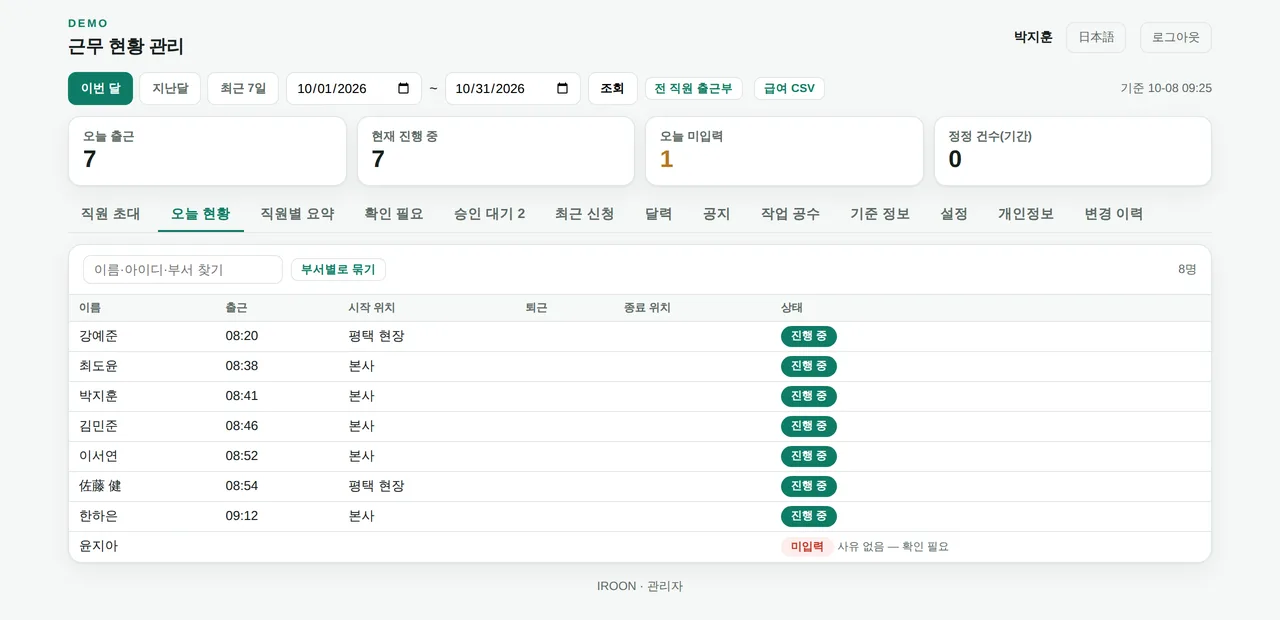Click the 종료 위치 column header
Viewport: 1280px width, 620px height.
(647, 308)
